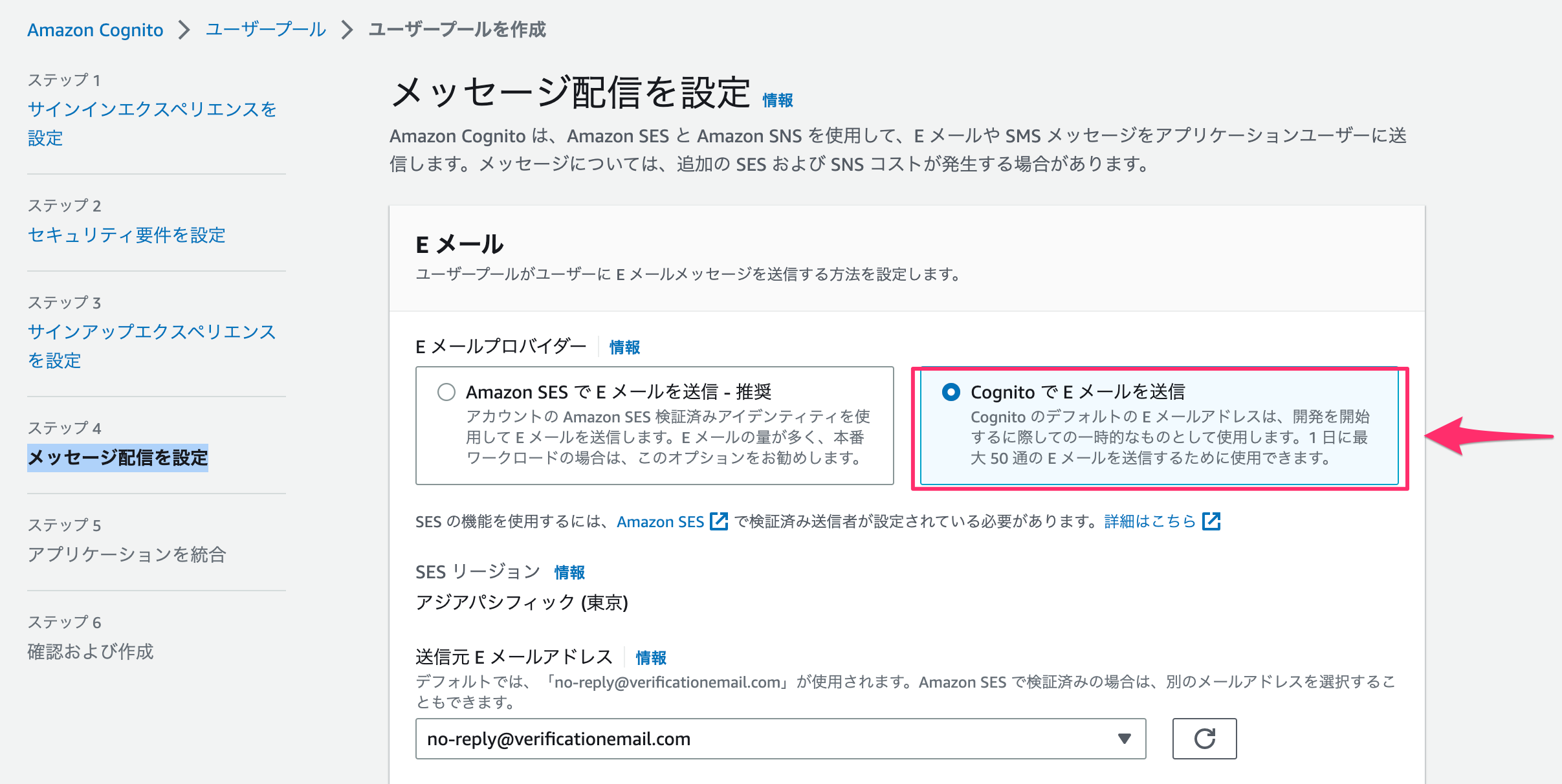The image size is (1562, 784).
Task: Open 情報 link next to SES リージョン
Action: [x=569, y=572]
